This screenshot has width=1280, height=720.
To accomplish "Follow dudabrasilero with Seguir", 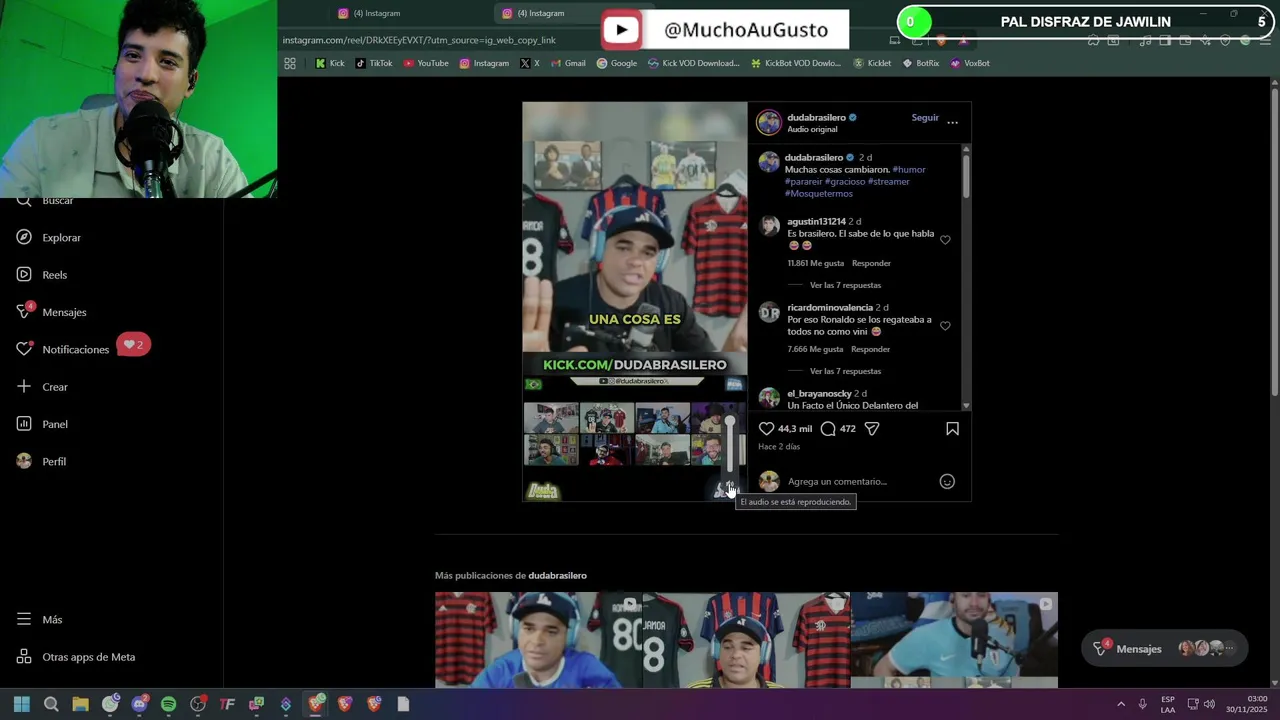I will point(925,118).
